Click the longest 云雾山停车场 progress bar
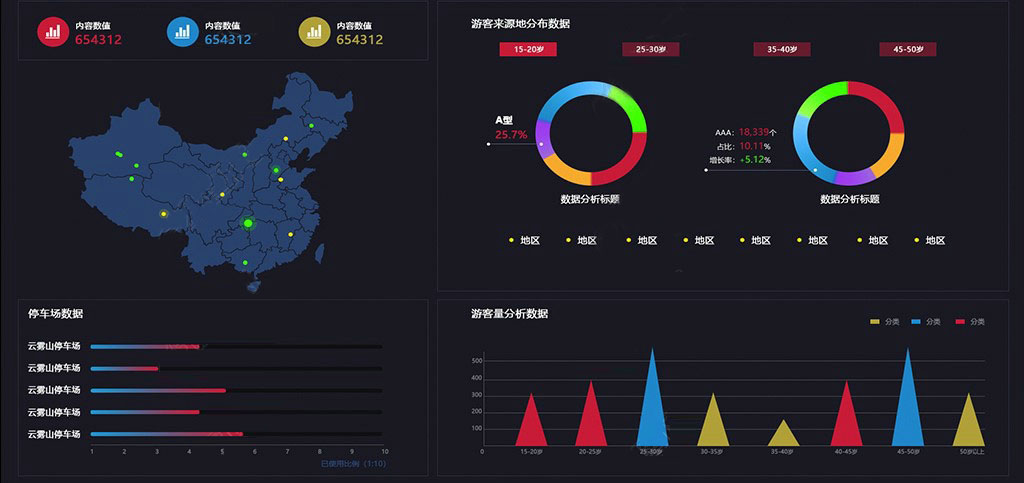Screen dimensions: 1024x483 coord(167,434)
